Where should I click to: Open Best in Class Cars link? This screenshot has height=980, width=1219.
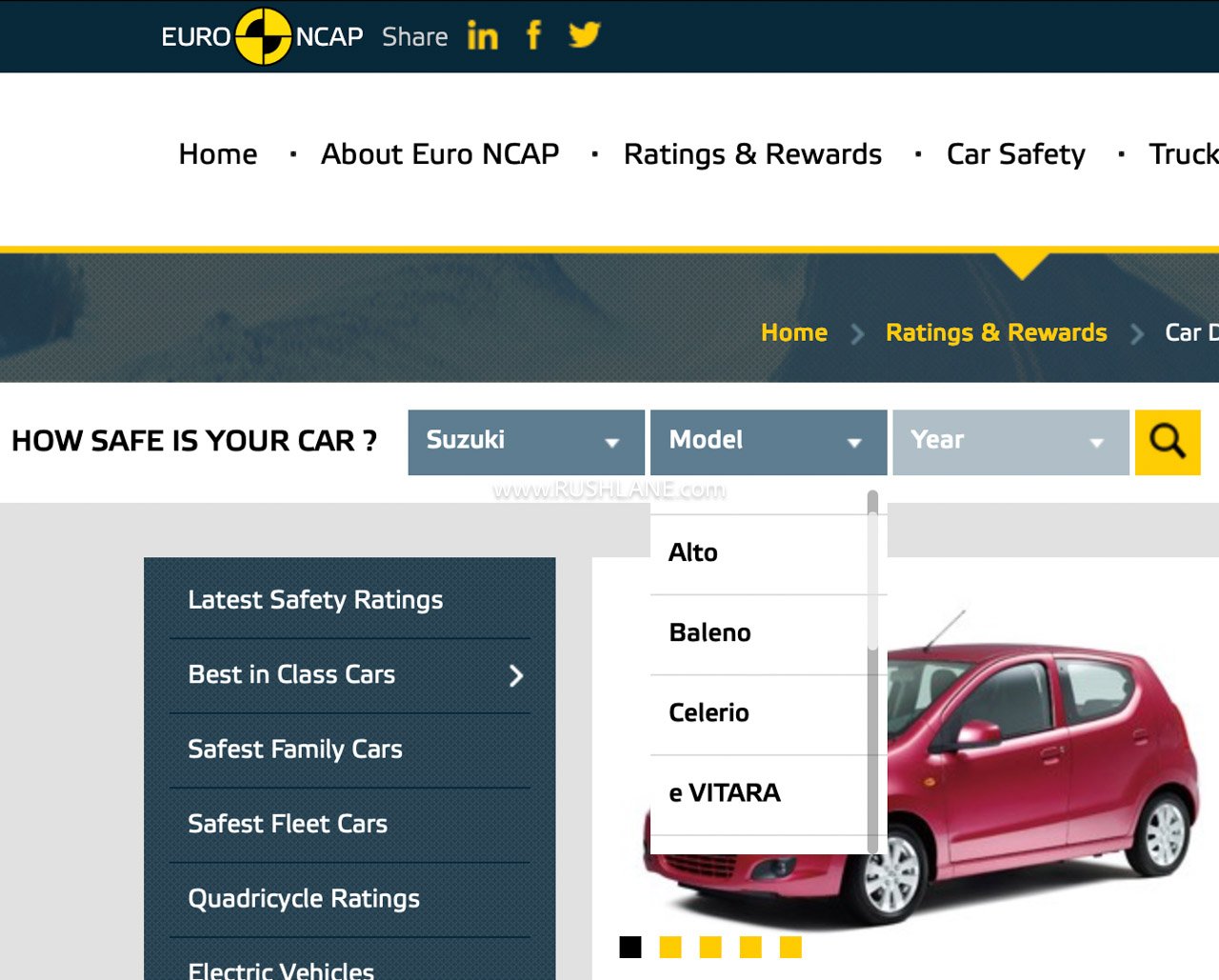pos(291,675)
